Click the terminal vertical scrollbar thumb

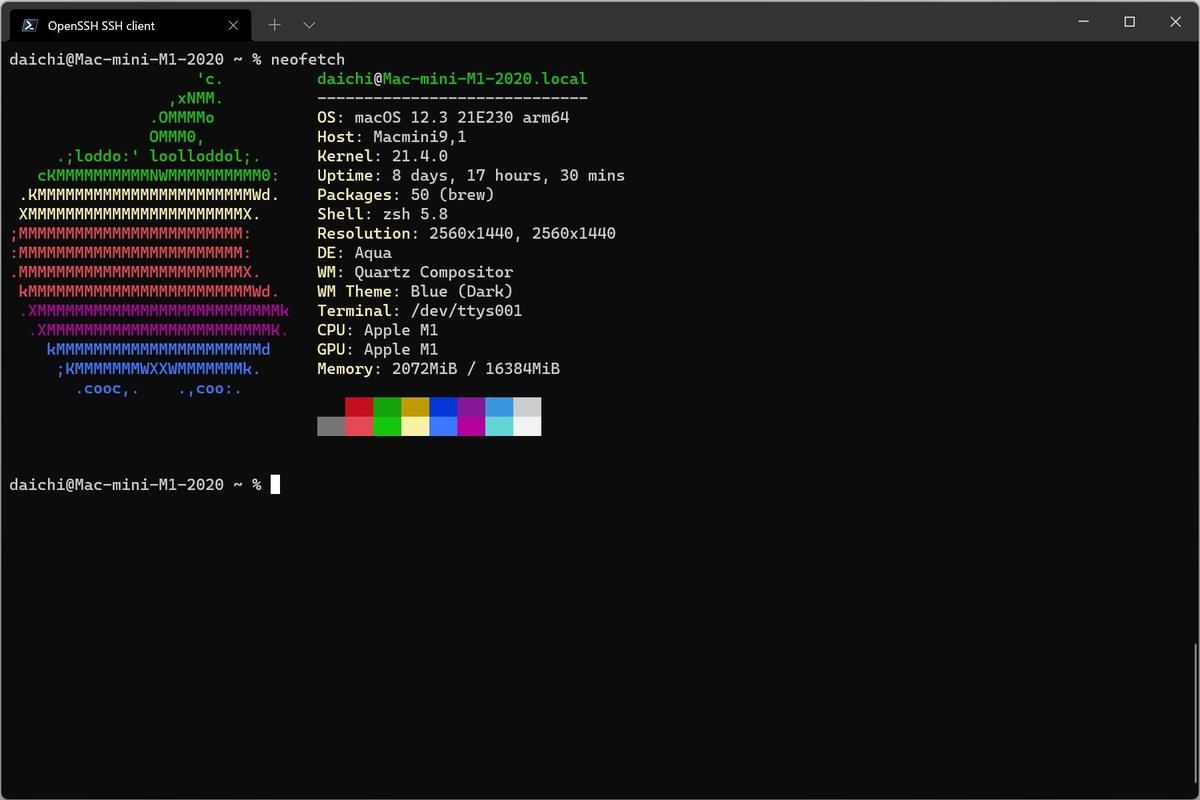[1194, 715]
